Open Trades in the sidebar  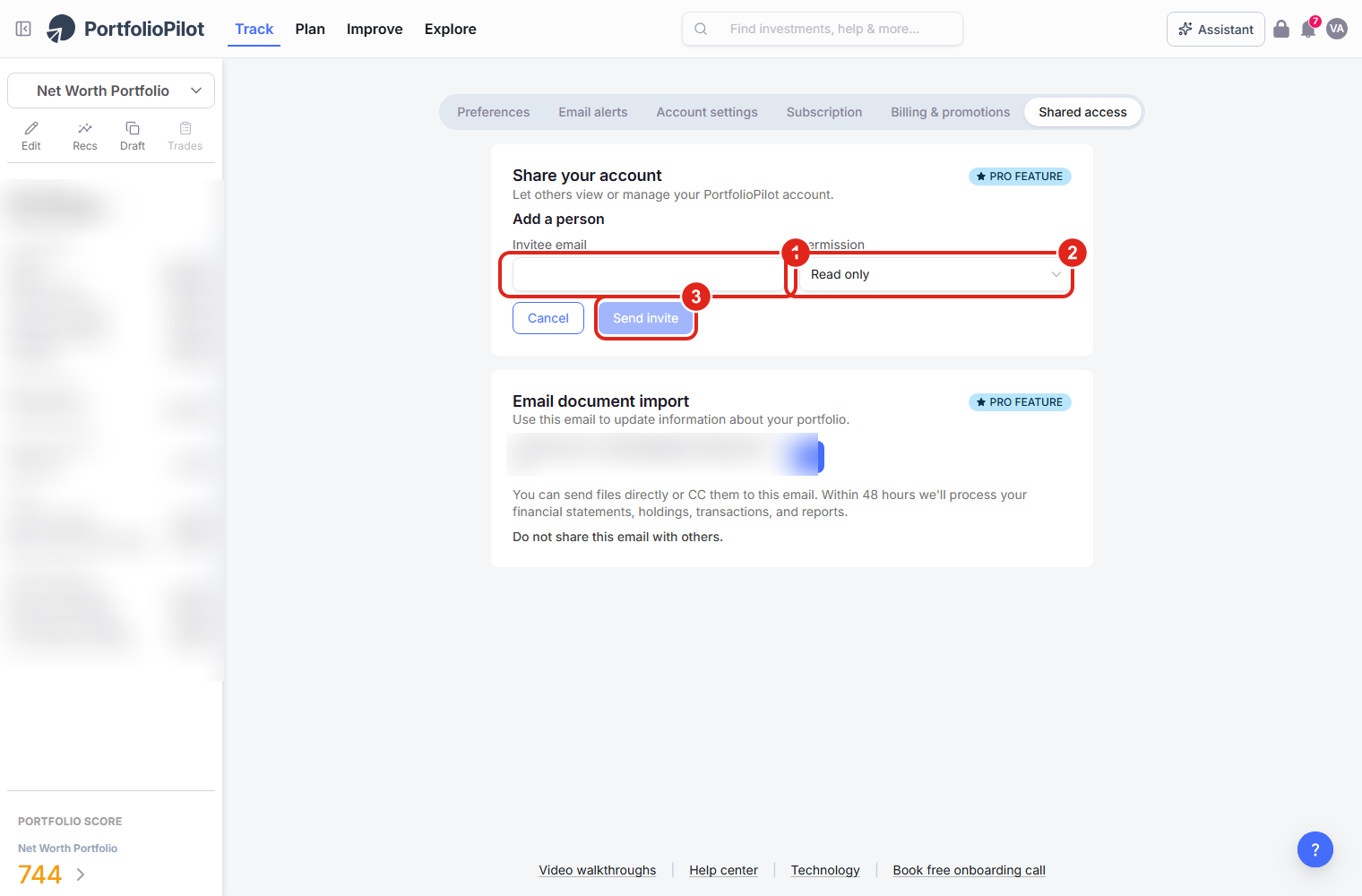point(185,136)
